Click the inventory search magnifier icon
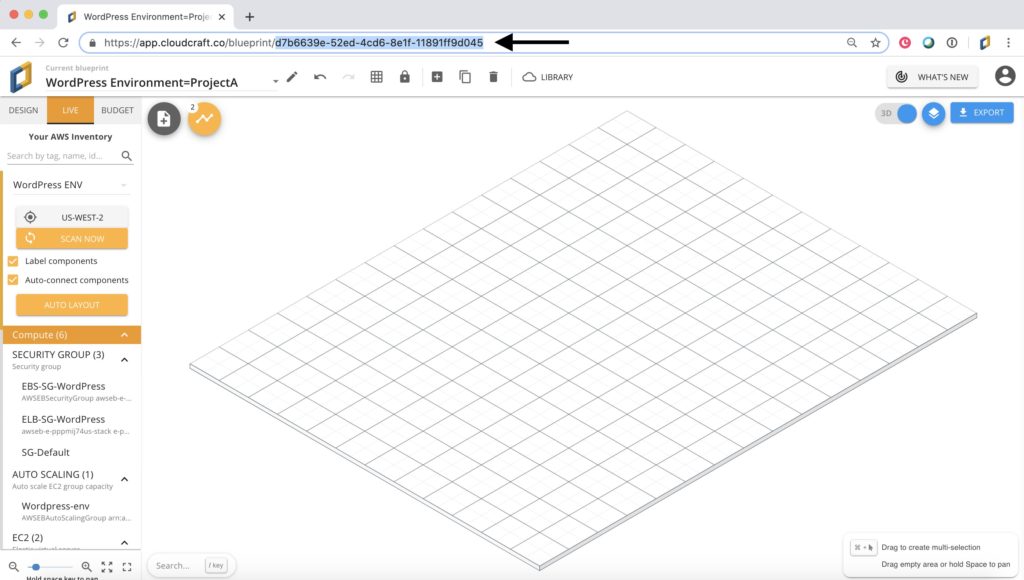The width and height of the screenshot is (1024, 580). 127,156
